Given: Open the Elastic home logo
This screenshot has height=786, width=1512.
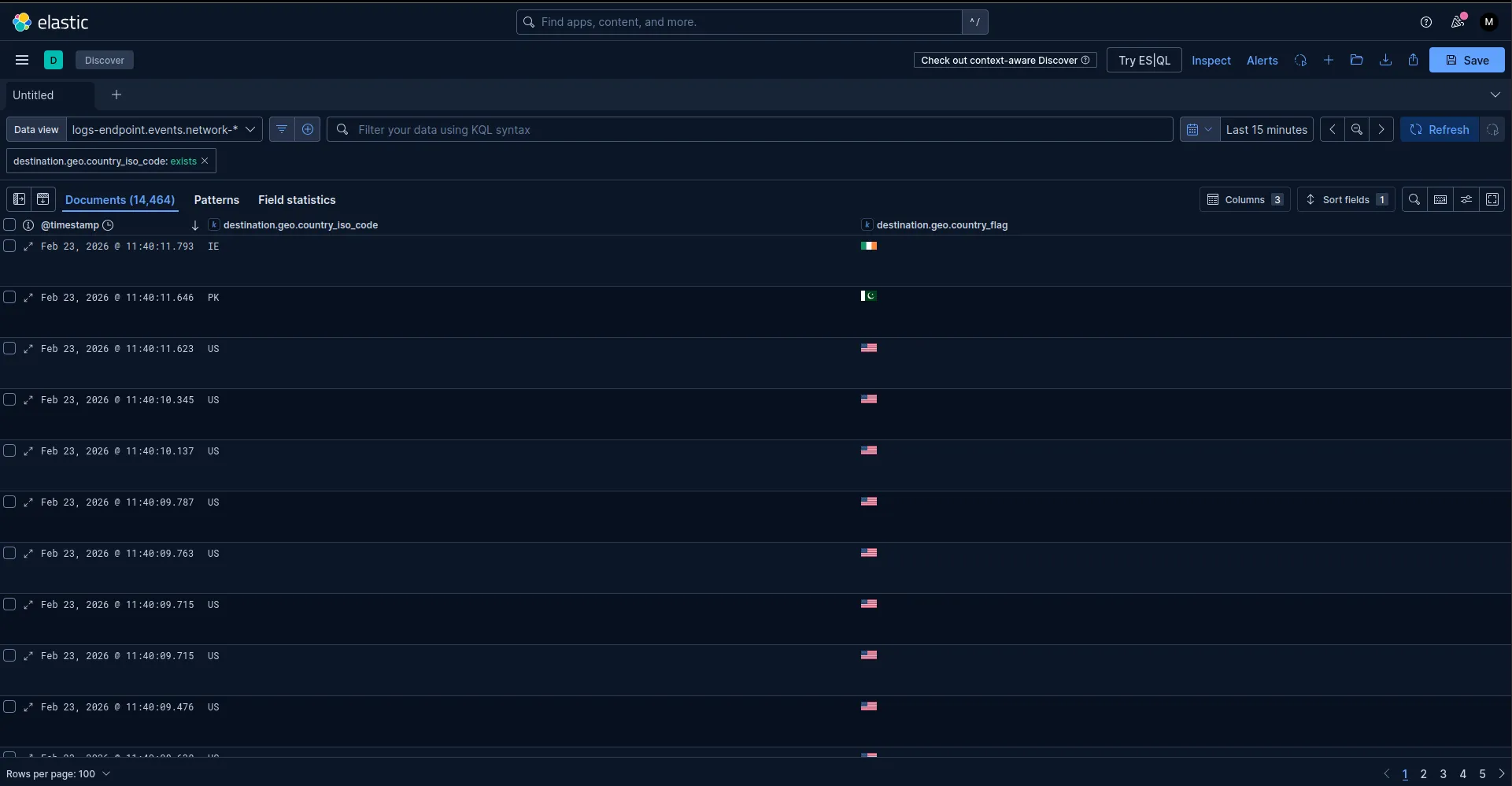Looking at the screenshot, I should point(50,22).
